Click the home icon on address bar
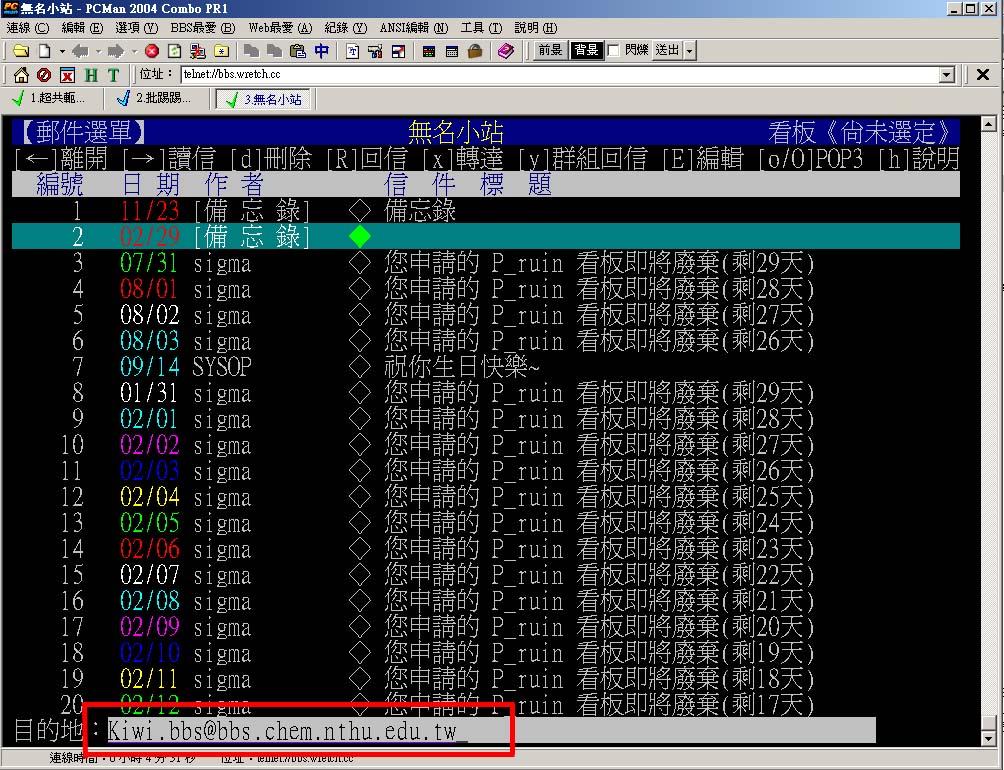 click(x=20, y=75)
